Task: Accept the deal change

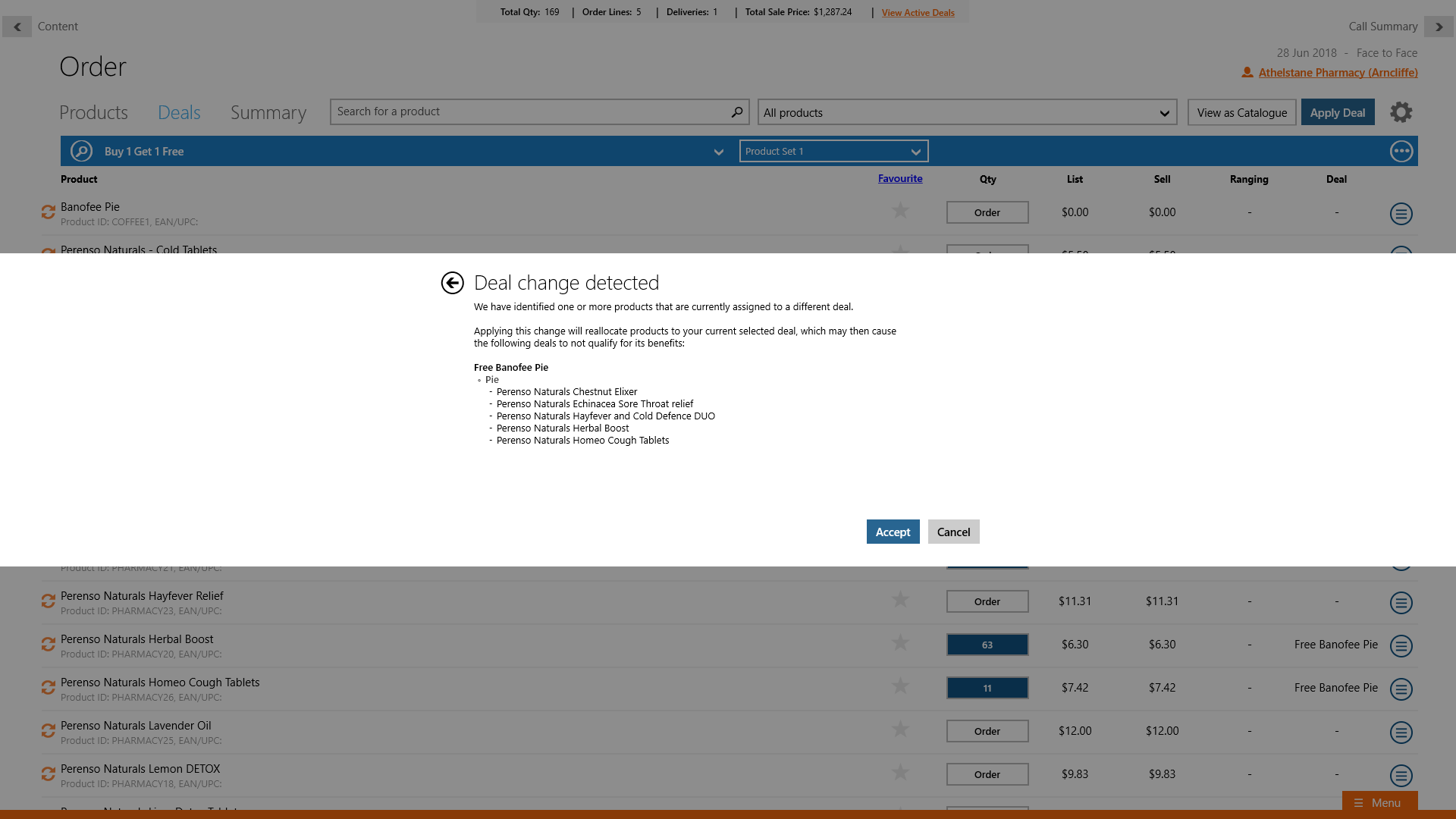Action: point(893,532)
